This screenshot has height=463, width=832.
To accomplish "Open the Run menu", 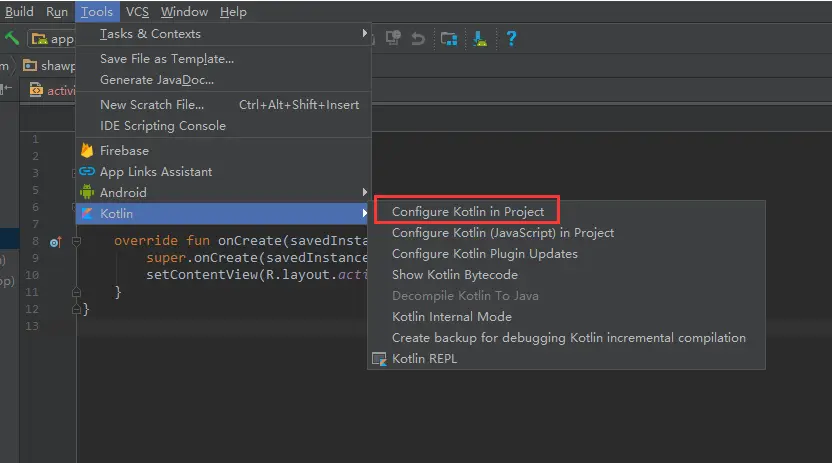I will tap(57, 12).
